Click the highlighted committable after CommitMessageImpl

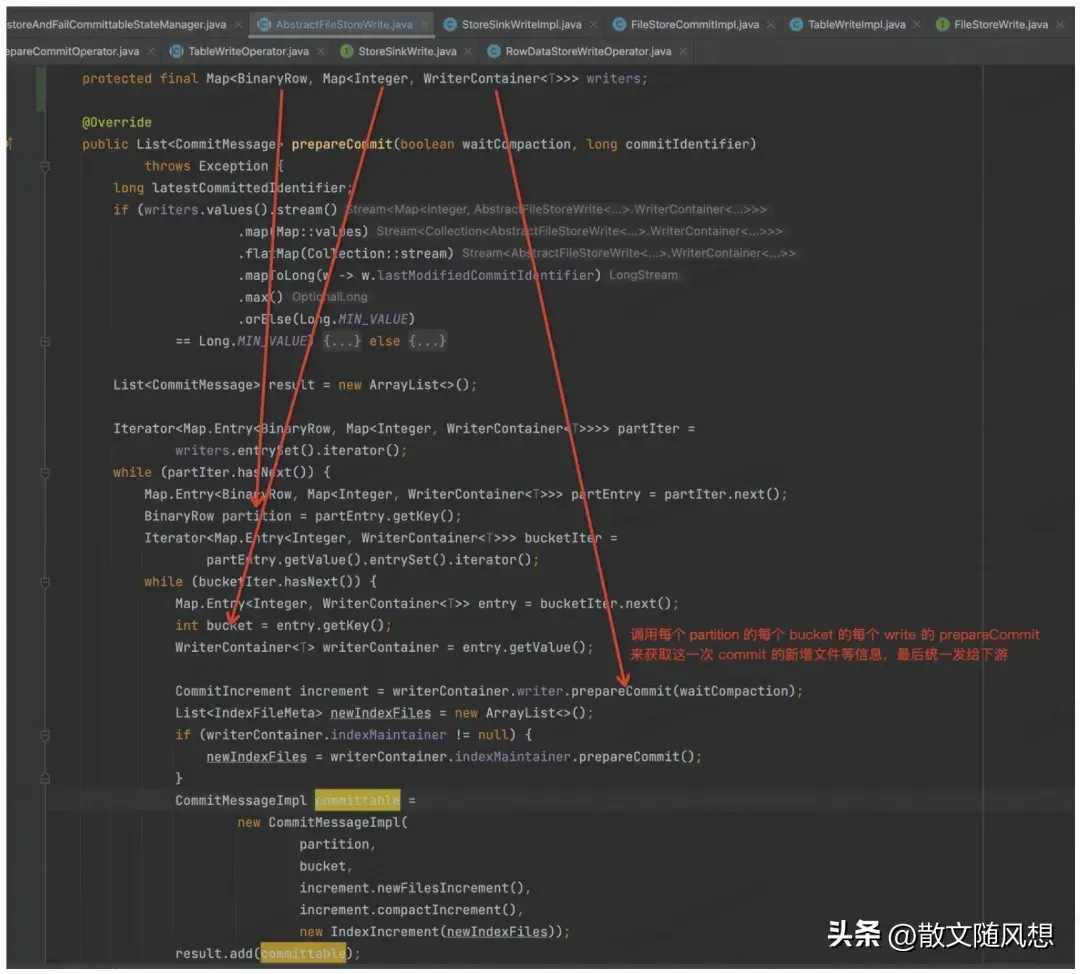357,801
